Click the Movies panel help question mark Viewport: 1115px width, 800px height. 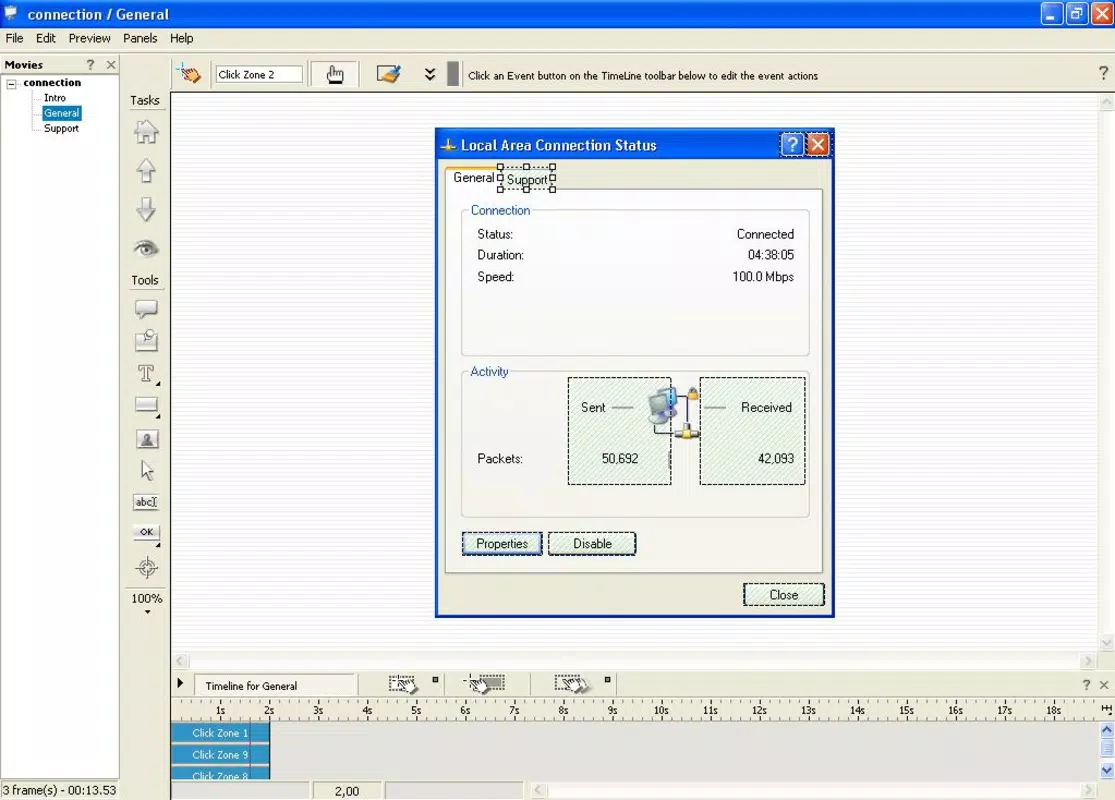90,65
